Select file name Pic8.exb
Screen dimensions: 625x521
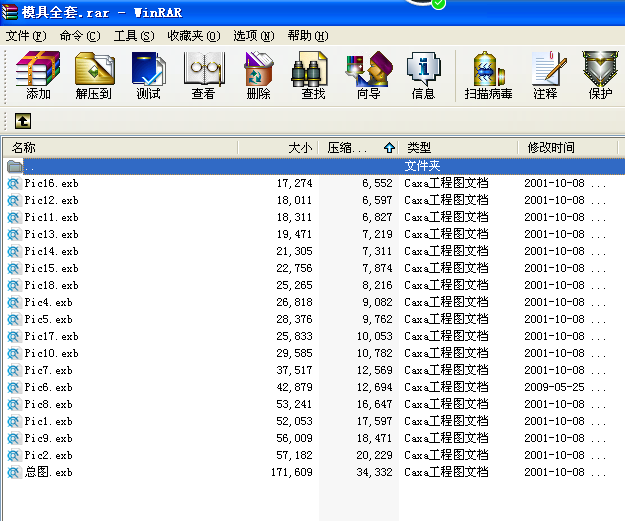[x=48, y=404]
